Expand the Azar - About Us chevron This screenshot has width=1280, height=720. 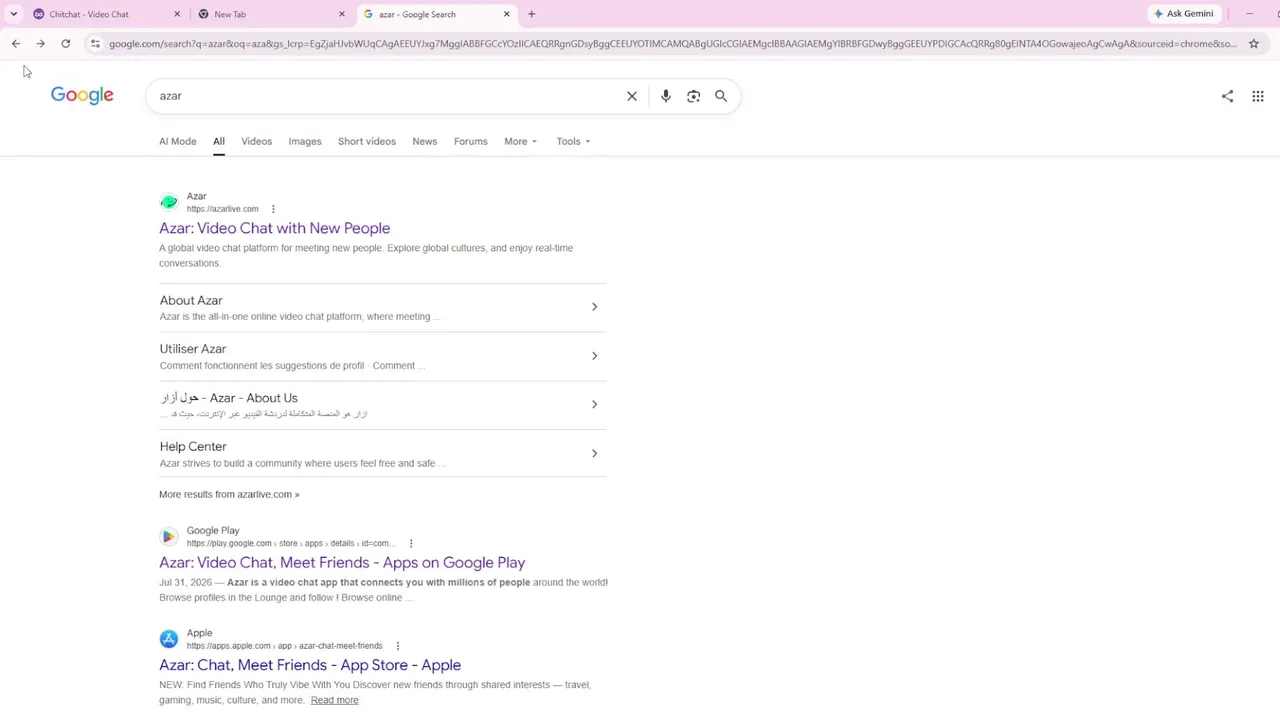coord(594,405)
